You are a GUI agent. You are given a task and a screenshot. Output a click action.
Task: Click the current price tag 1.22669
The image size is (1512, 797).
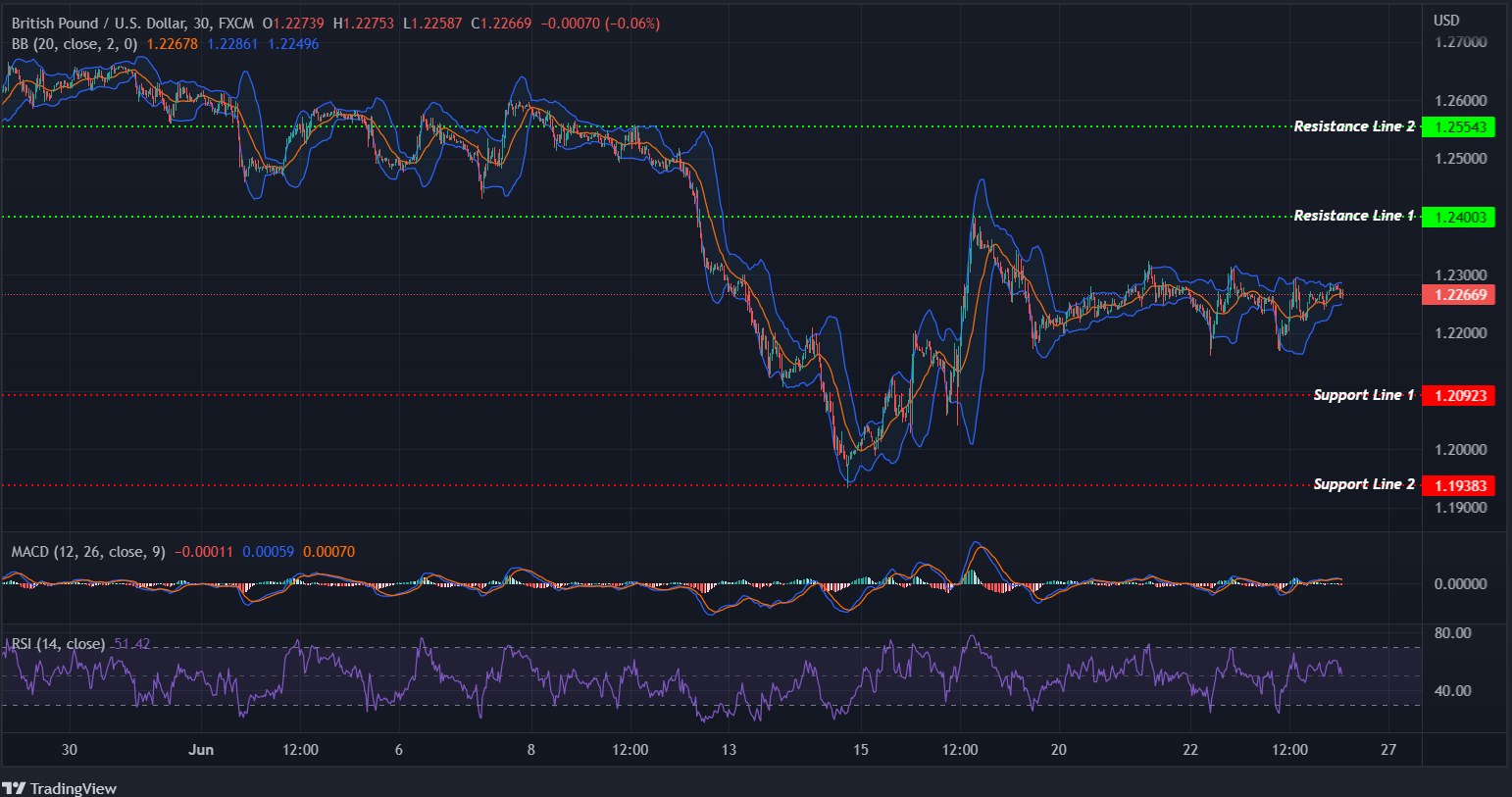coord(1458,294)
